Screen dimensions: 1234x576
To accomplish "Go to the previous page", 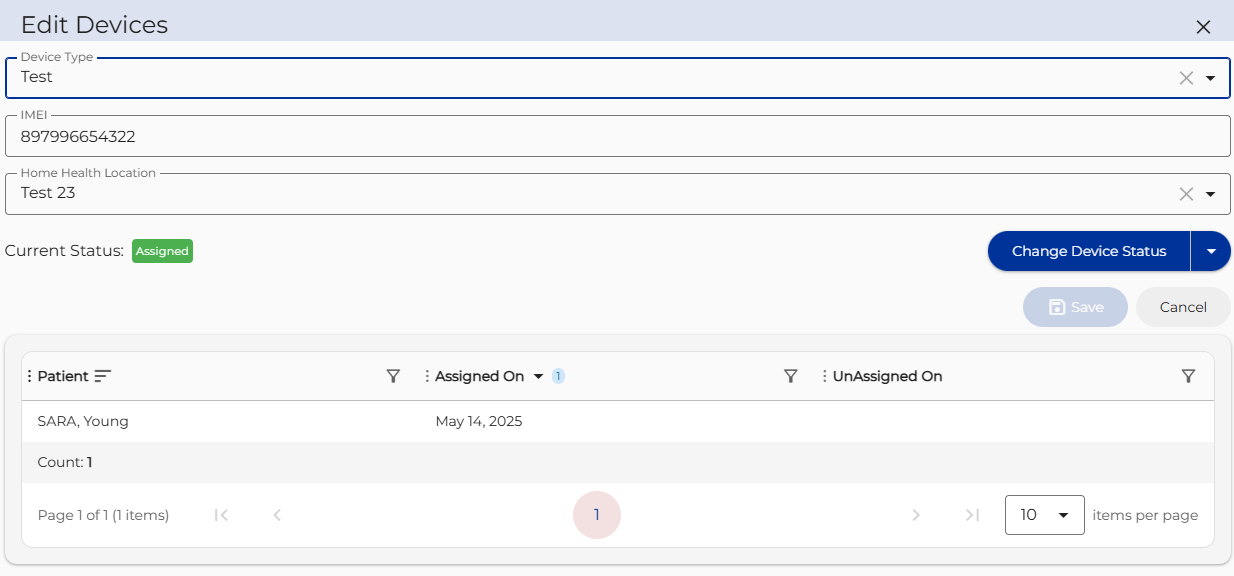I will [277, 515].
